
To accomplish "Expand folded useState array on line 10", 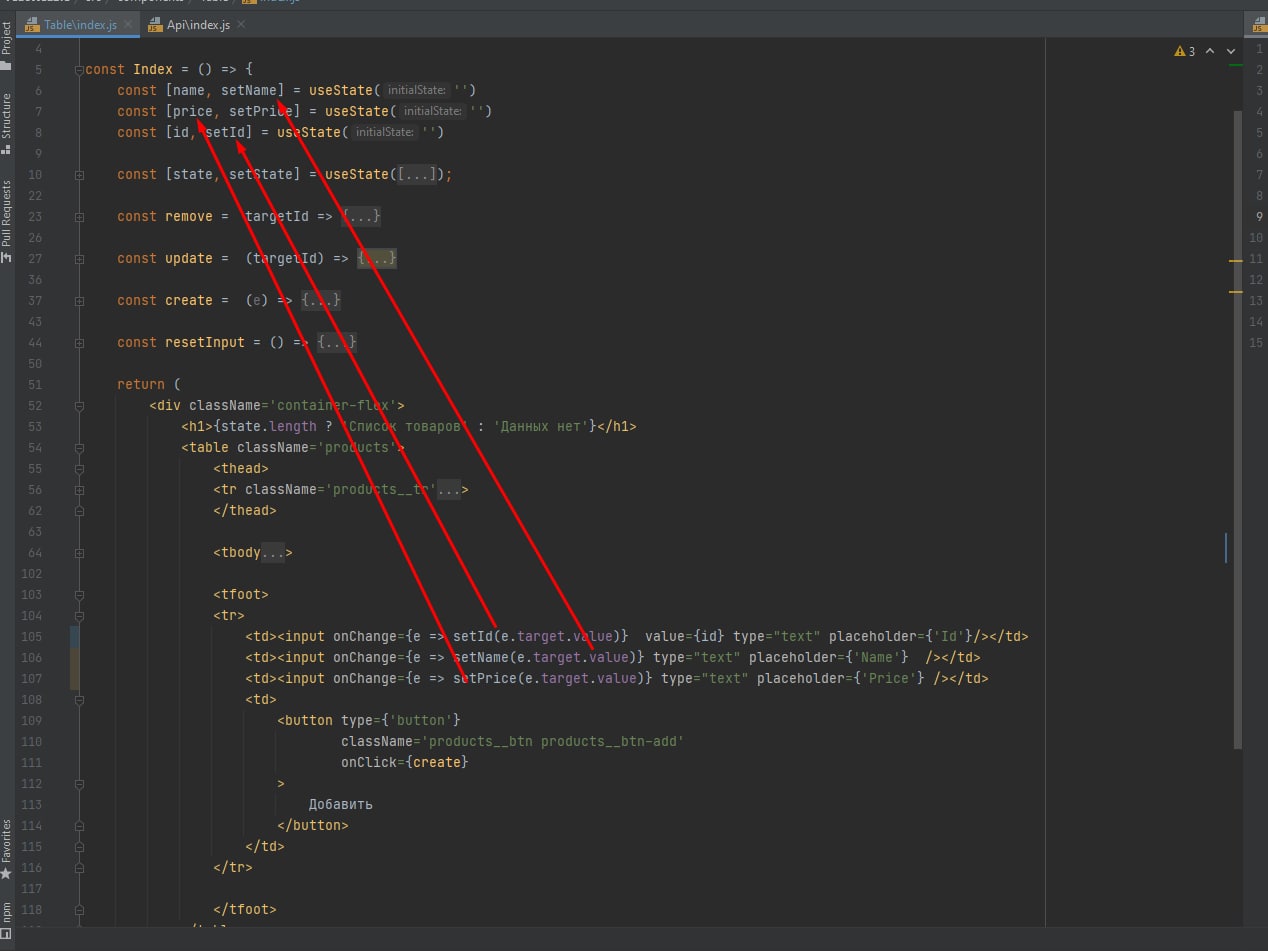I will [417, 175].
